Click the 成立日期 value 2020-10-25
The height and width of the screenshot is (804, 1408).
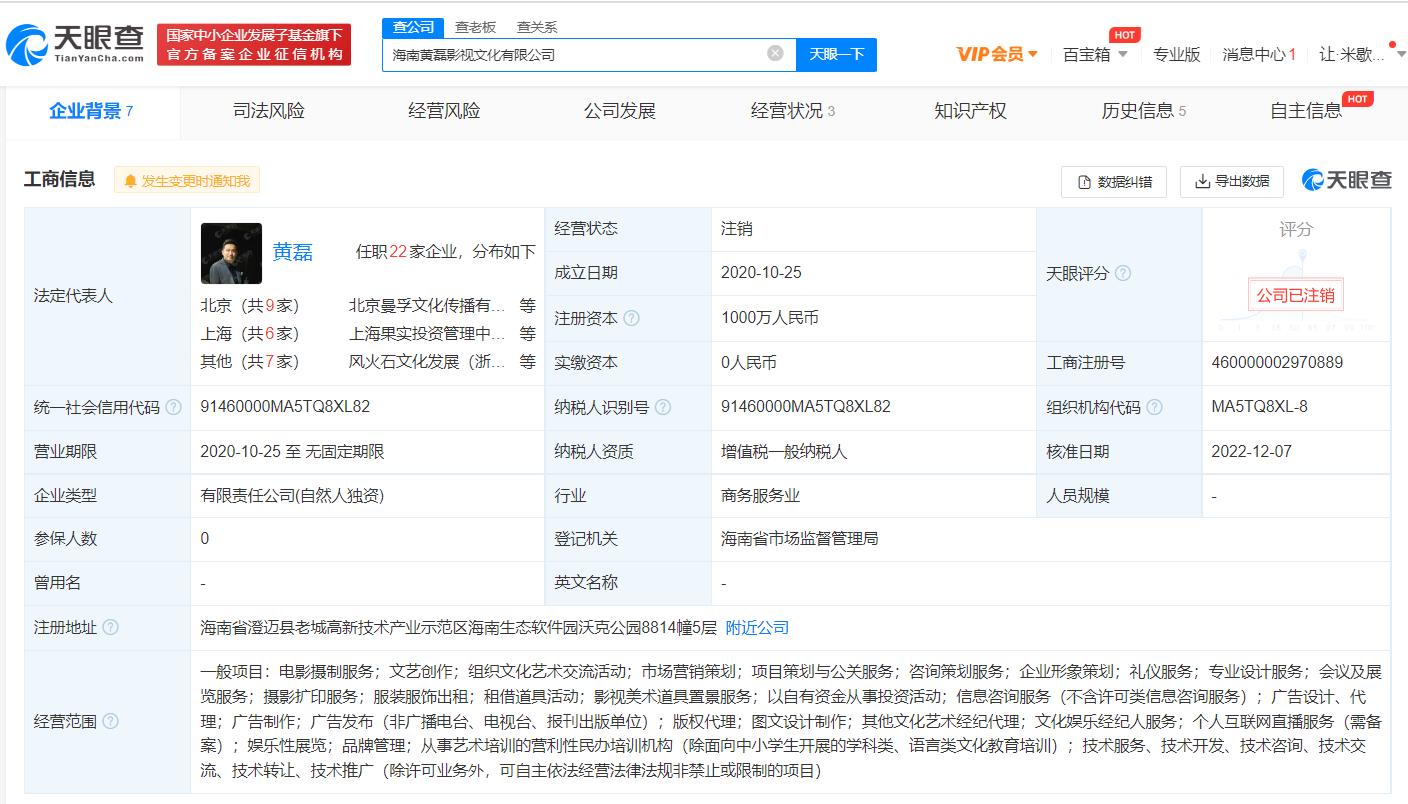coord(761,273)
